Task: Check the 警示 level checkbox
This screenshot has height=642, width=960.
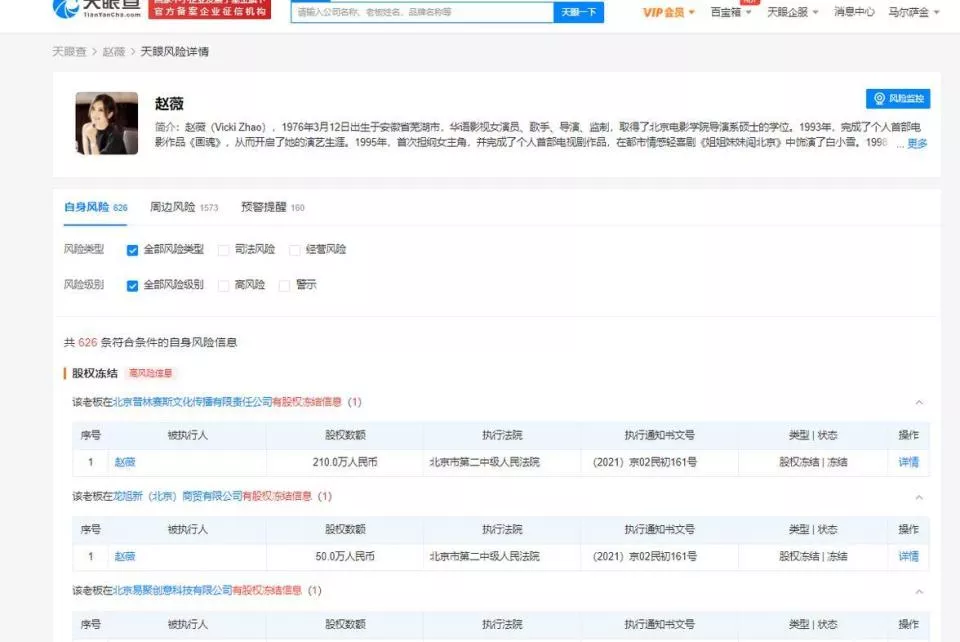Action: click(284, 286)
